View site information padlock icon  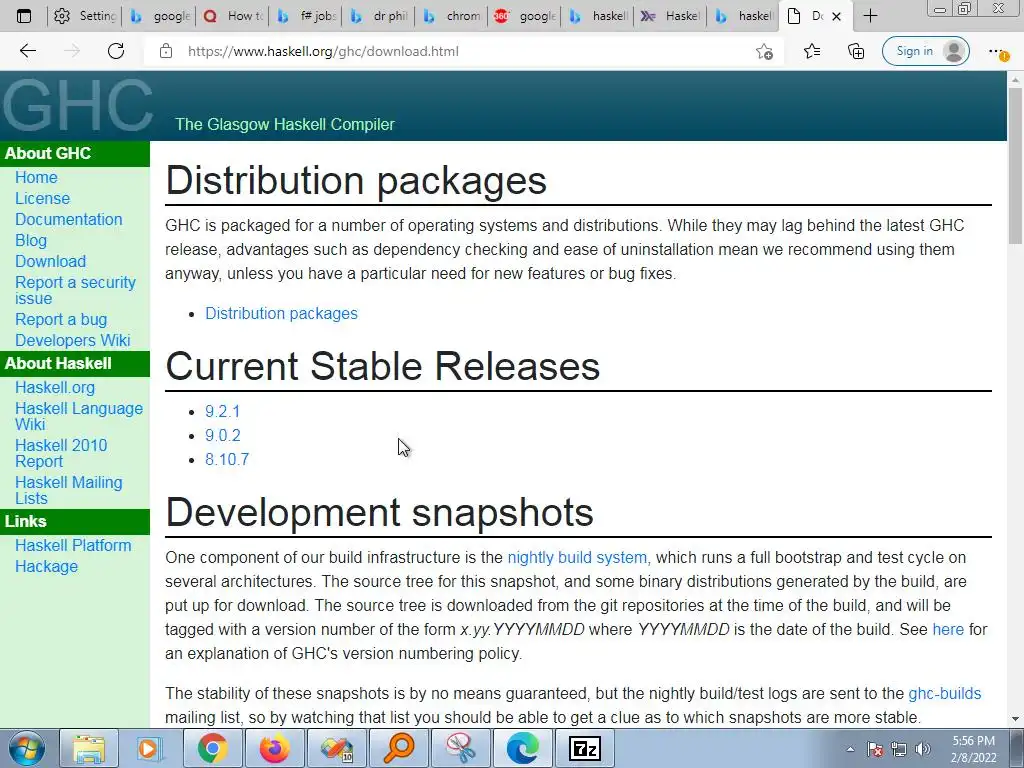(x=166, y=51)
